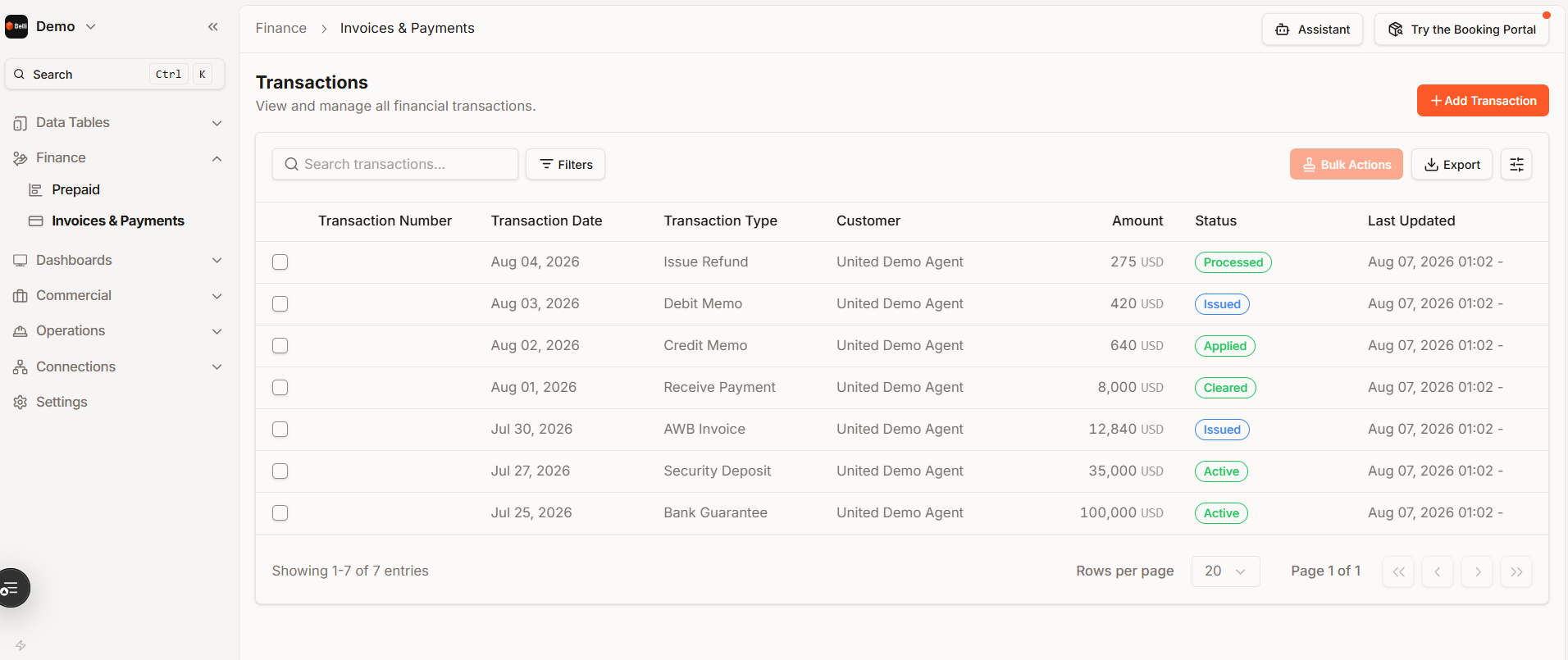Open the Assistant button
1568x660 pixels.
(x=1312, y=30)
